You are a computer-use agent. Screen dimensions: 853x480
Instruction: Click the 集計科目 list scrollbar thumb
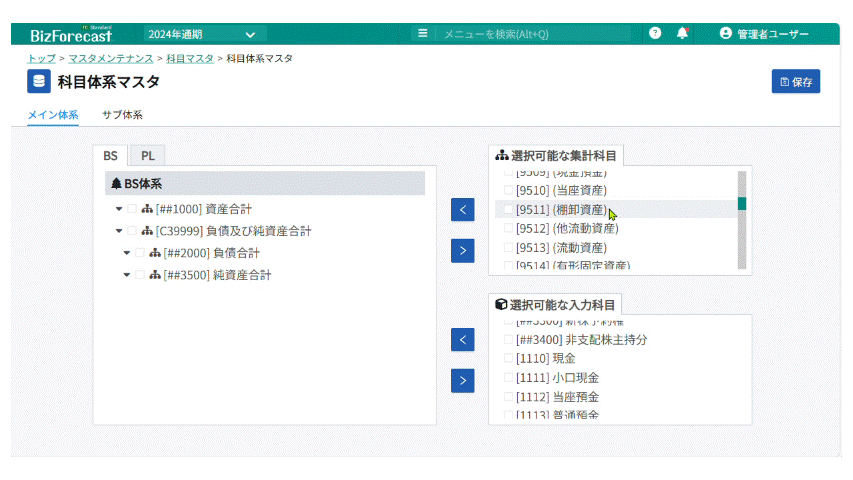tap(742, 204)
